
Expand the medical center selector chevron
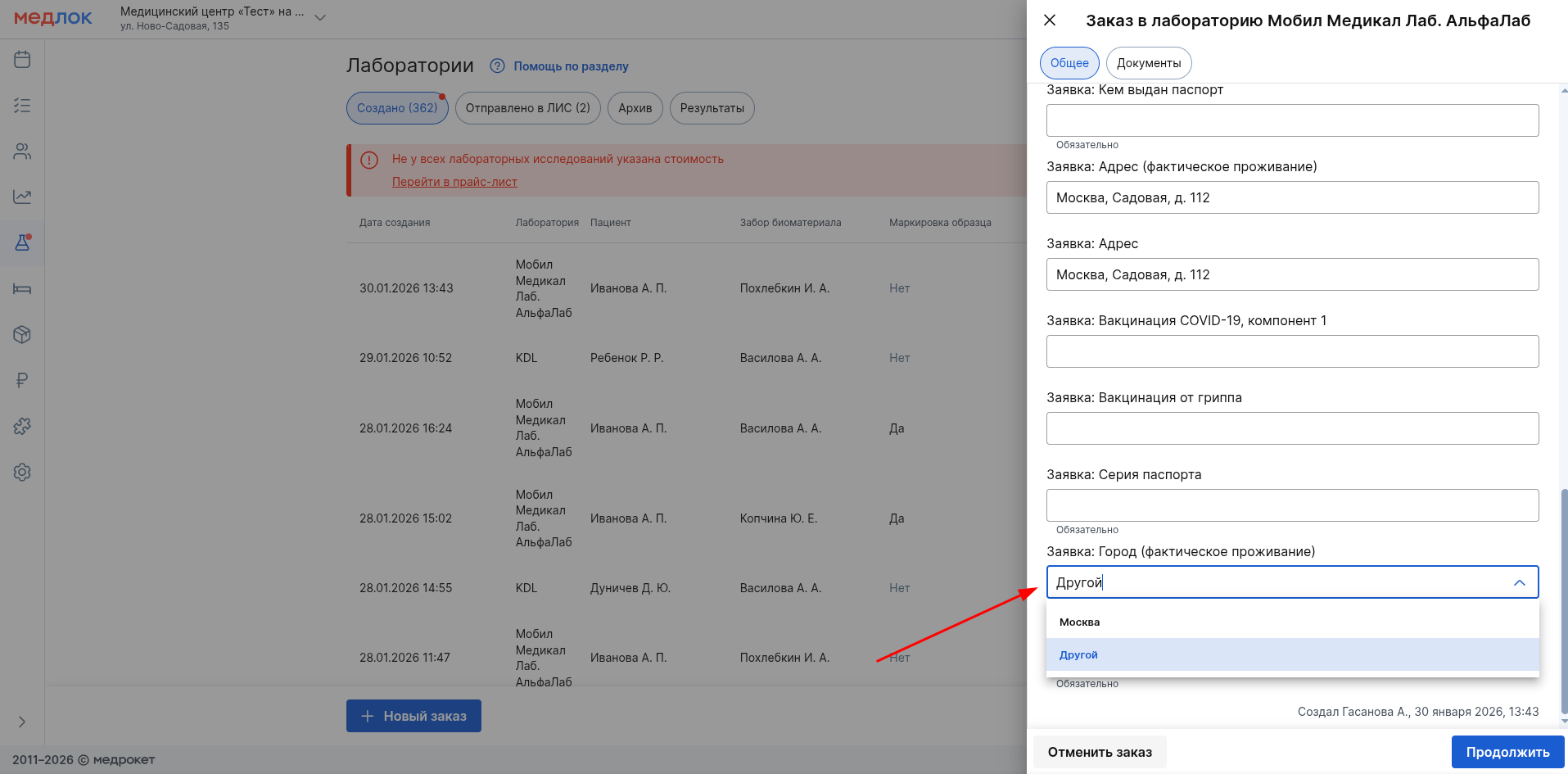pyautogui.click(x=320, y=18)
